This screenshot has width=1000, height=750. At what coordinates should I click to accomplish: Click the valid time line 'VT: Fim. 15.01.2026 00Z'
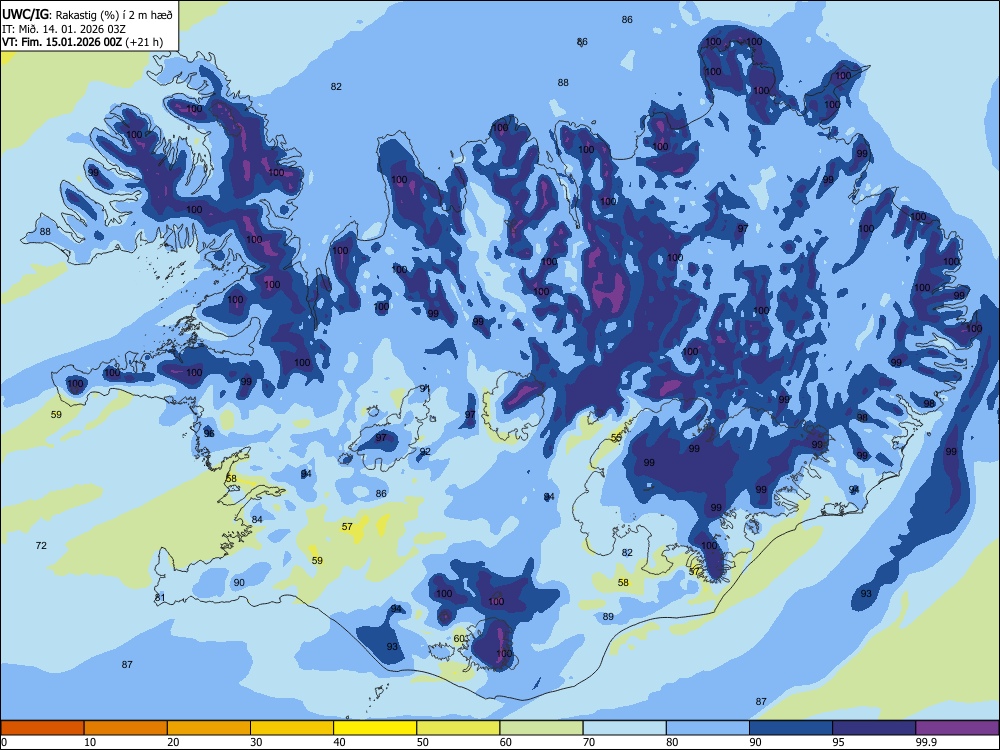click(x=63, y=43)
